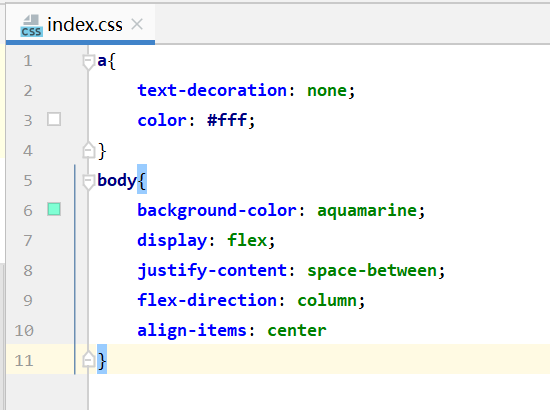Click the CSS file icon on index.css tab
This screenshot has width=550, height=410.
(x=31, y=26)
